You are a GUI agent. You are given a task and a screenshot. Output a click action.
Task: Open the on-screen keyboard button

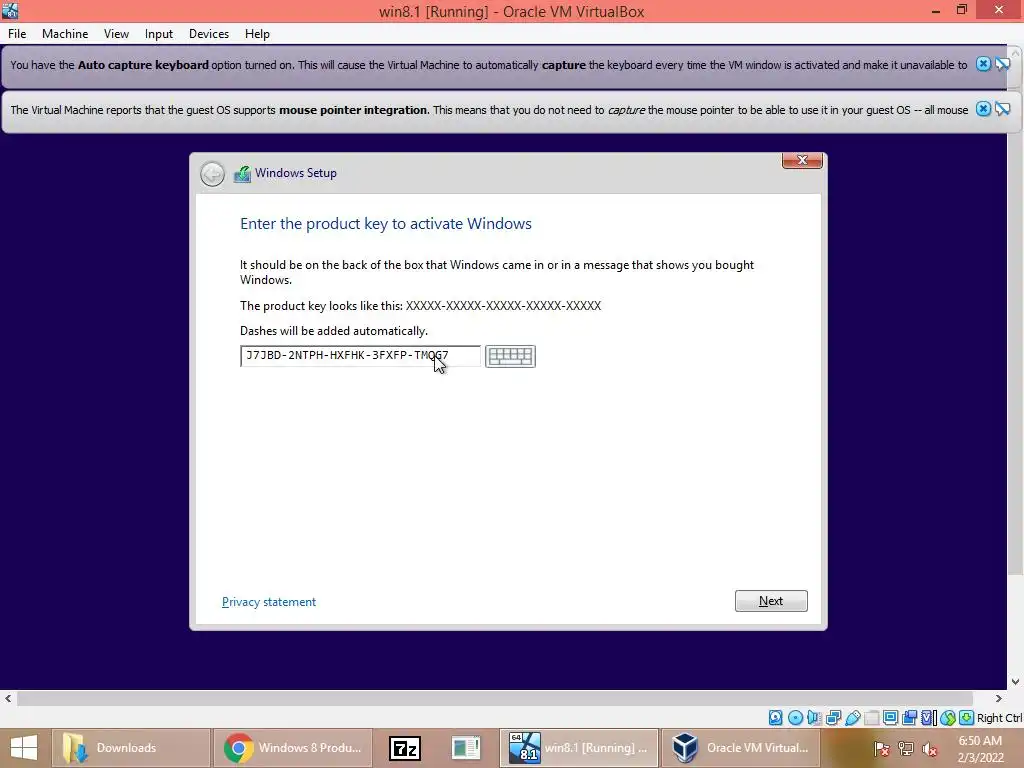[x=510, y=356]
